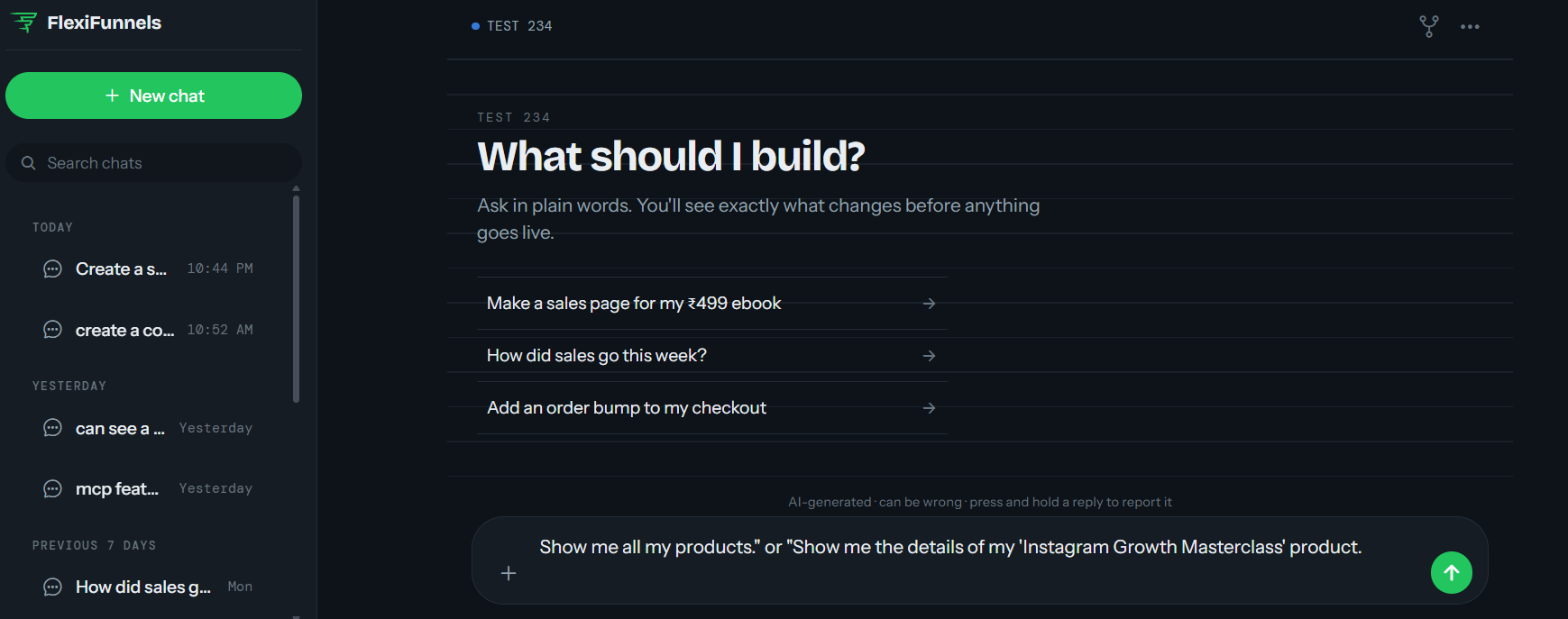Open the branch/fork icon in header

(x=1429, y=26)
